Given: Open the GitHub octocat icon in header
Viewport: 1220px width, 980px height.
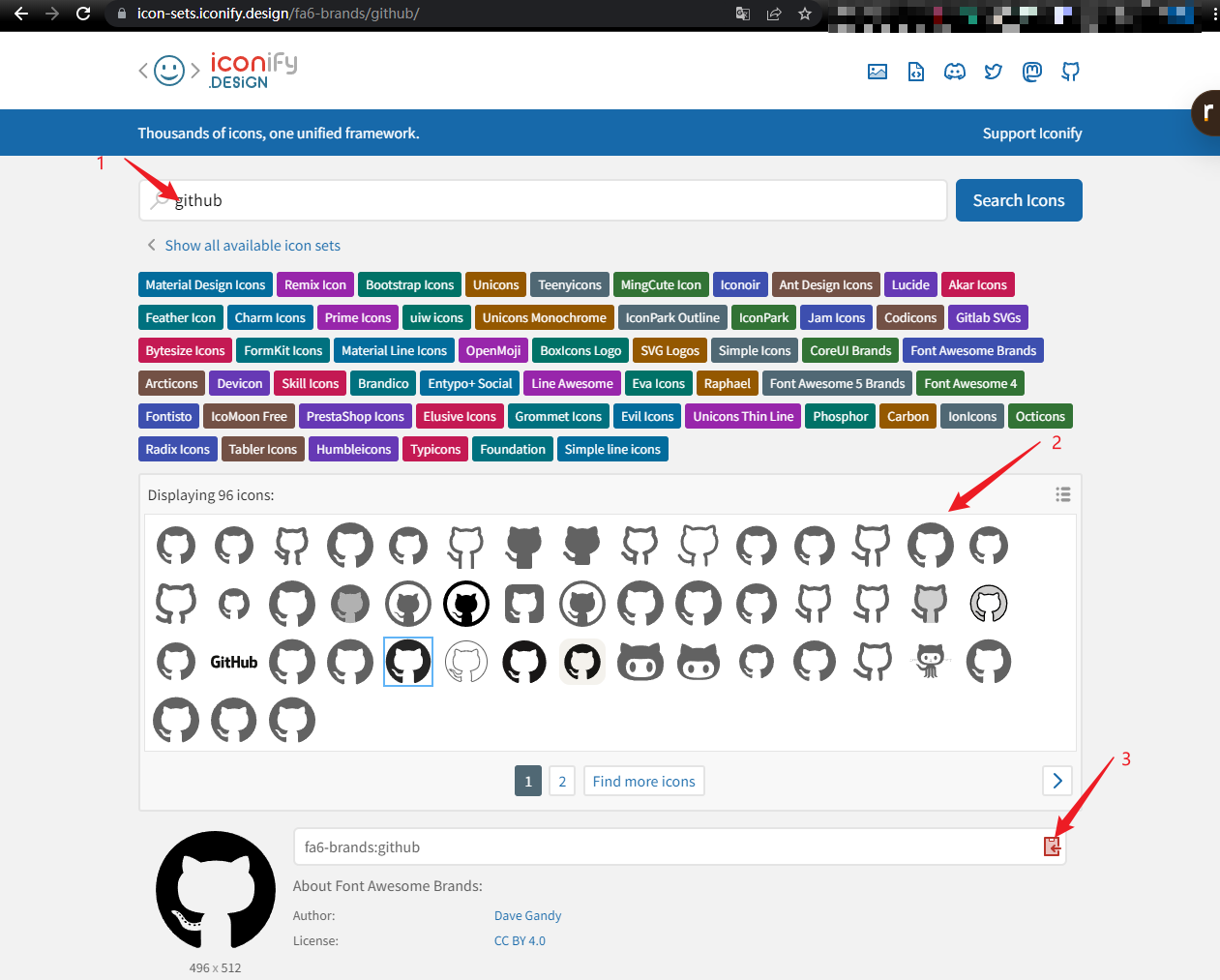Looking at the screenshot, I should click(x=1071, y=72).
